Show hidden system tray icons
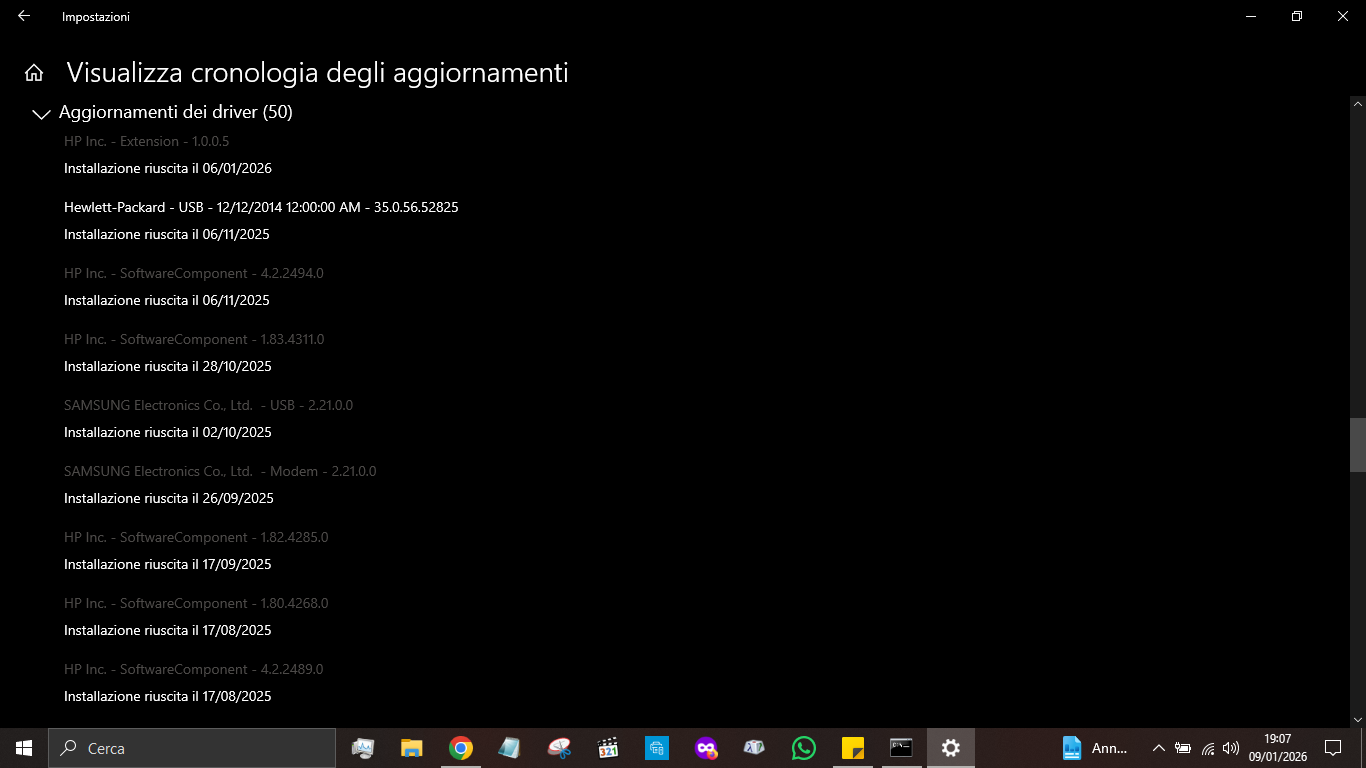The image size is (1366, 768). pos(1159,748)
